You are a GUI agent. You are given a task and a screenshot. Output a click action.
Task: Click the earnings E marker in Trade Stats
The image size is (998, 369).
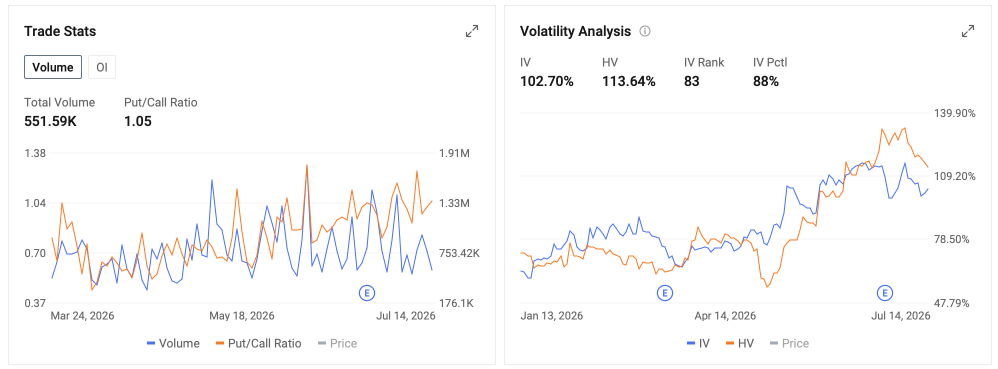point(367,293)
